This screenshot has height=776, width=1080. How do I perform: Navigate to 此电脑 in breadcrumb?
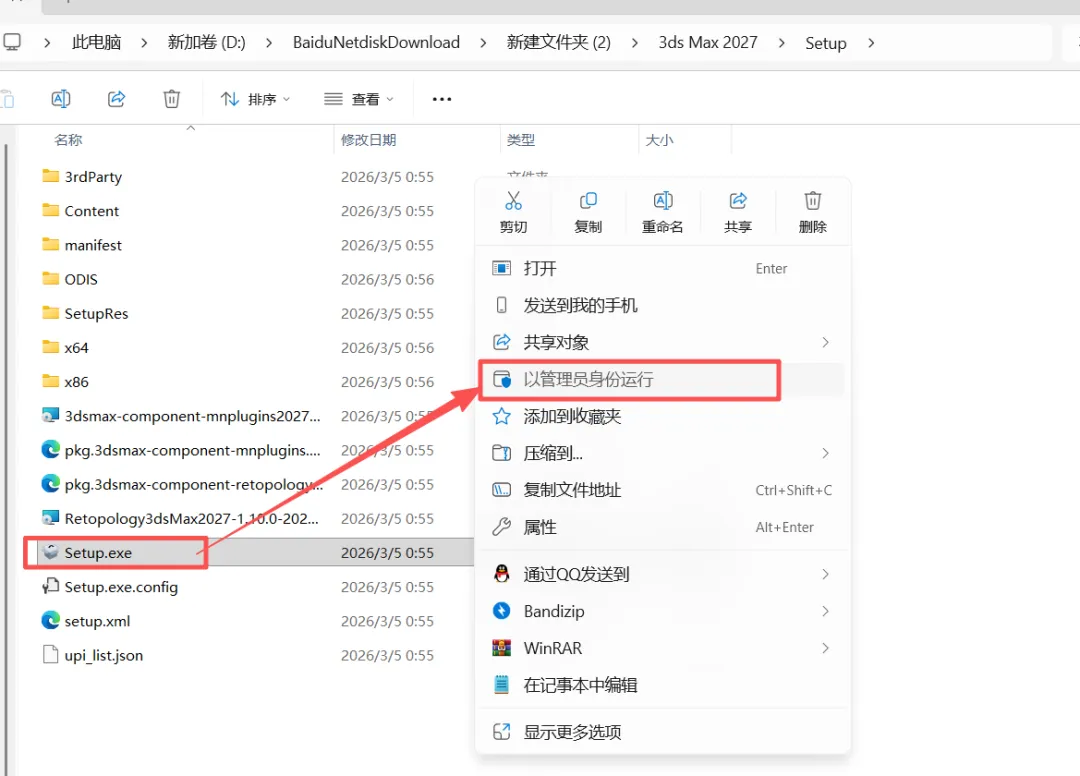pos(96,43)
